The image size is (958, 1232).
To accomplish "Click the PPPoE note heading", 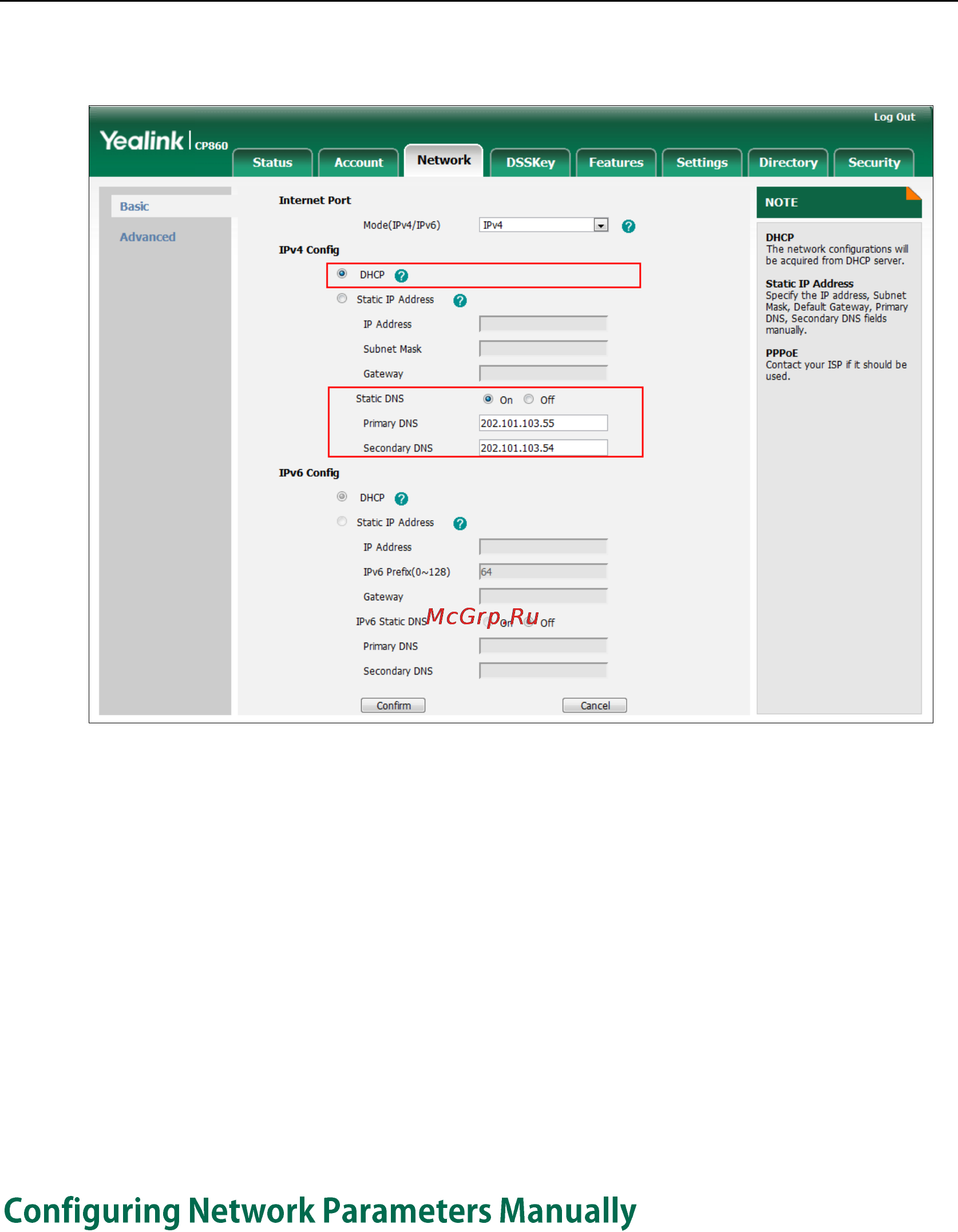I will (782, 353).
